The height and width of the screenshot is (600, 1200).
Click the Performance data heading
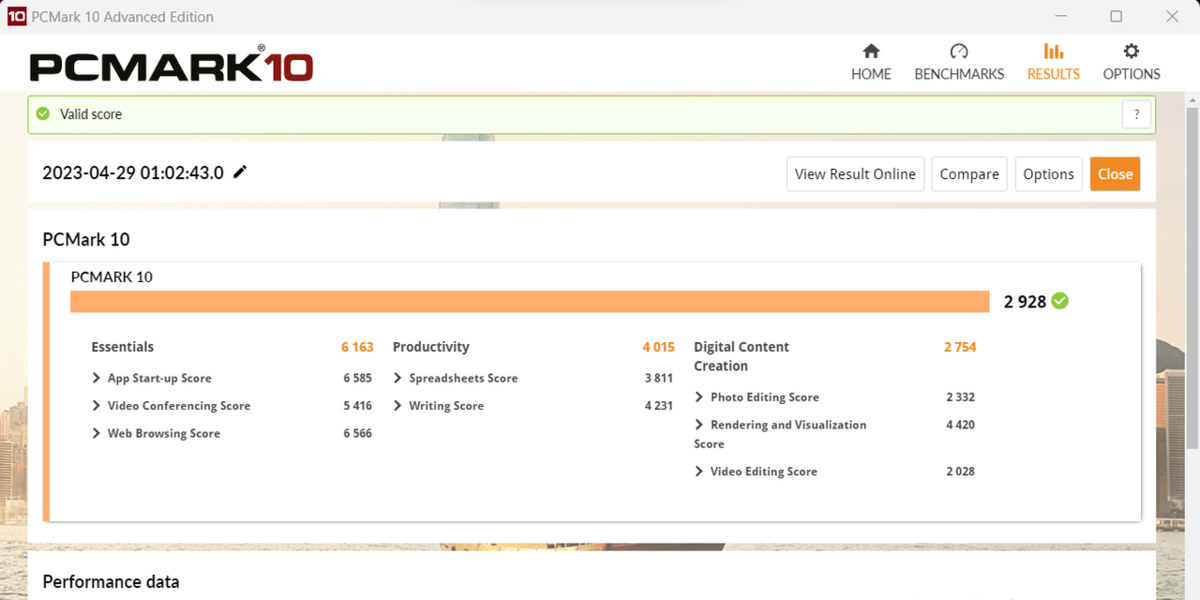coord(111,582)
